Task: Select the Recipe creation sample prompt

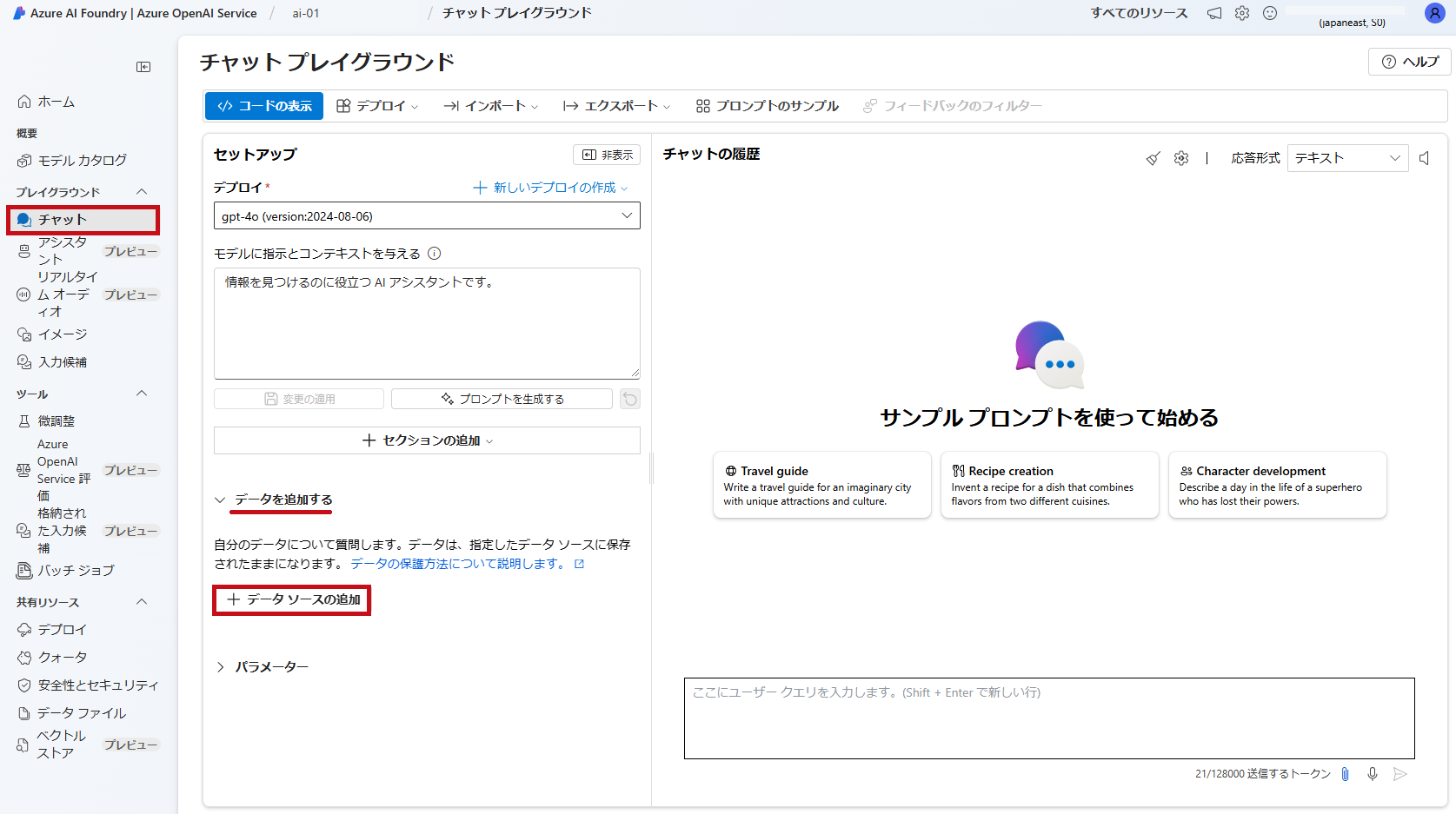Action: point(1049,485)
